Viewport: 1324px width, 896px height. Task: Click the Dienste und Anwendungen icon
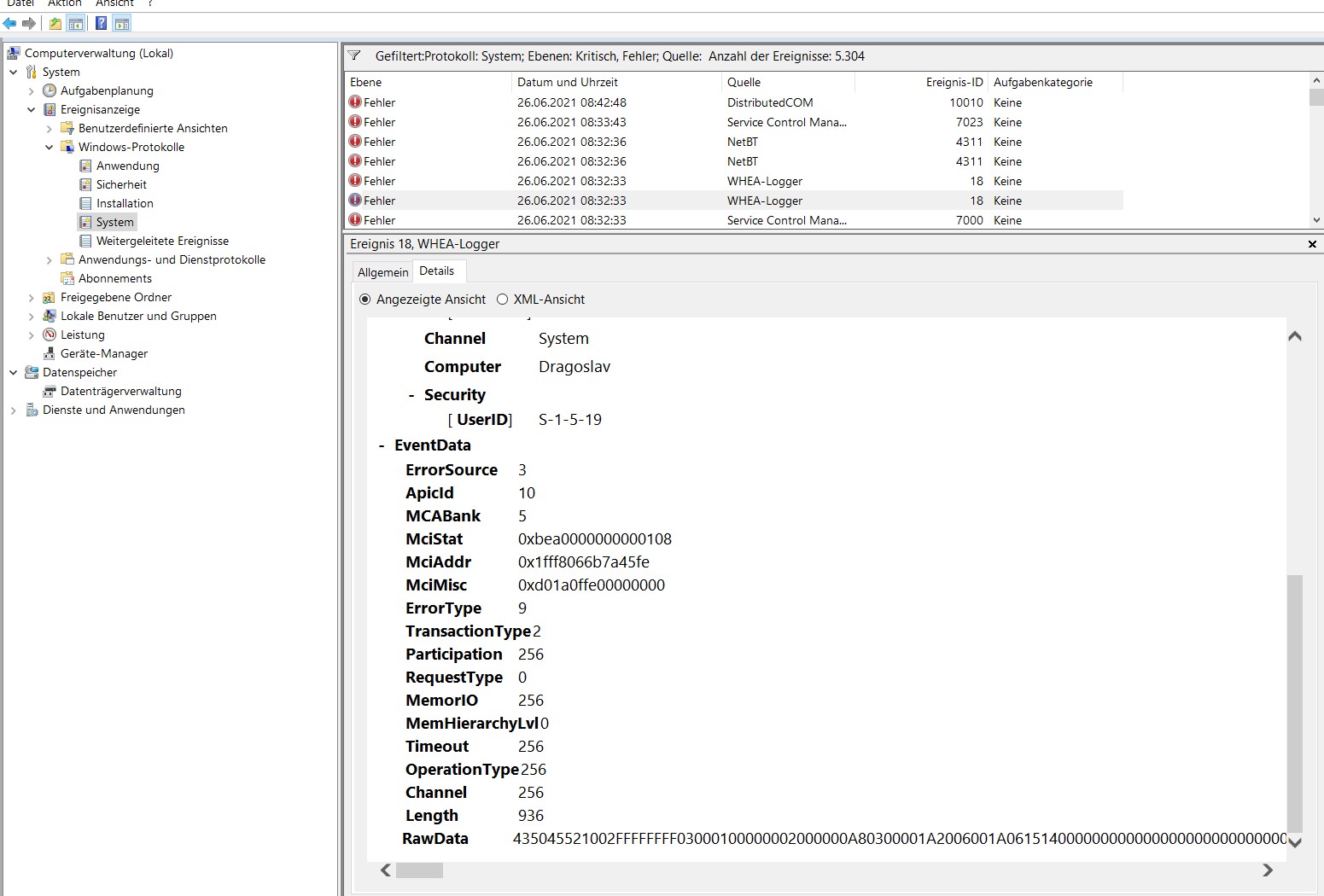pos(32,410)
